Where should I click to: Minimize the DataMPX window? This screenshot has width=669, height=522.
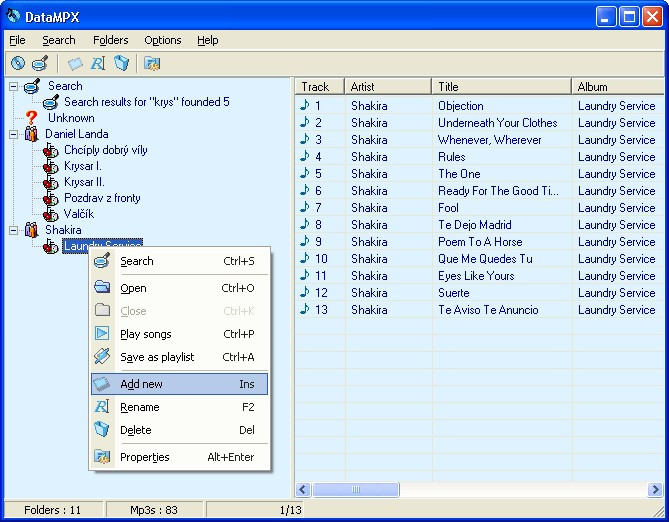(606, 17)
